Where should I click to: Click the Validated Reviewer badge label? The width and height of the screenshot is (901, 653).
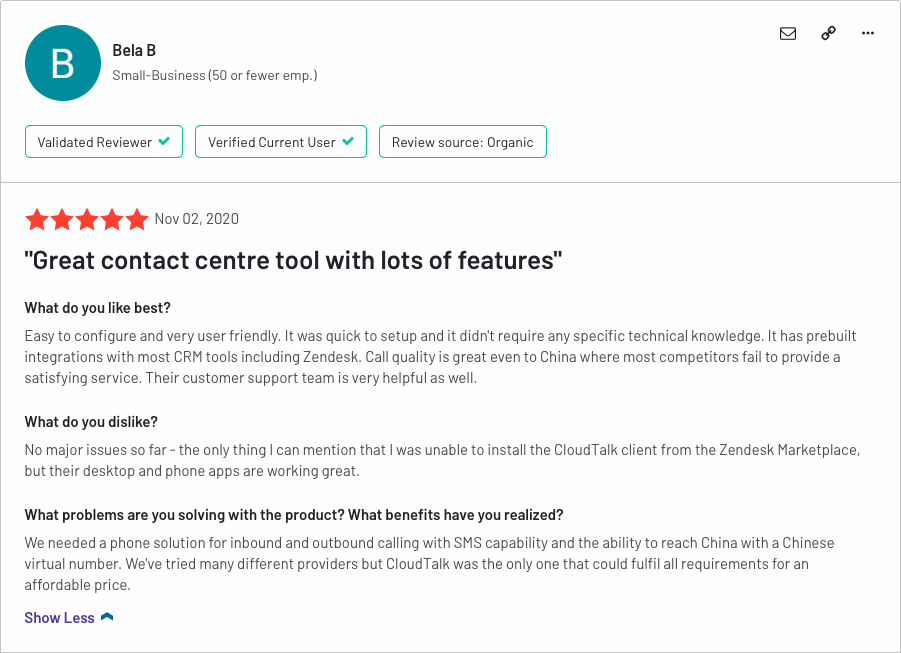(x=94, y=142)
